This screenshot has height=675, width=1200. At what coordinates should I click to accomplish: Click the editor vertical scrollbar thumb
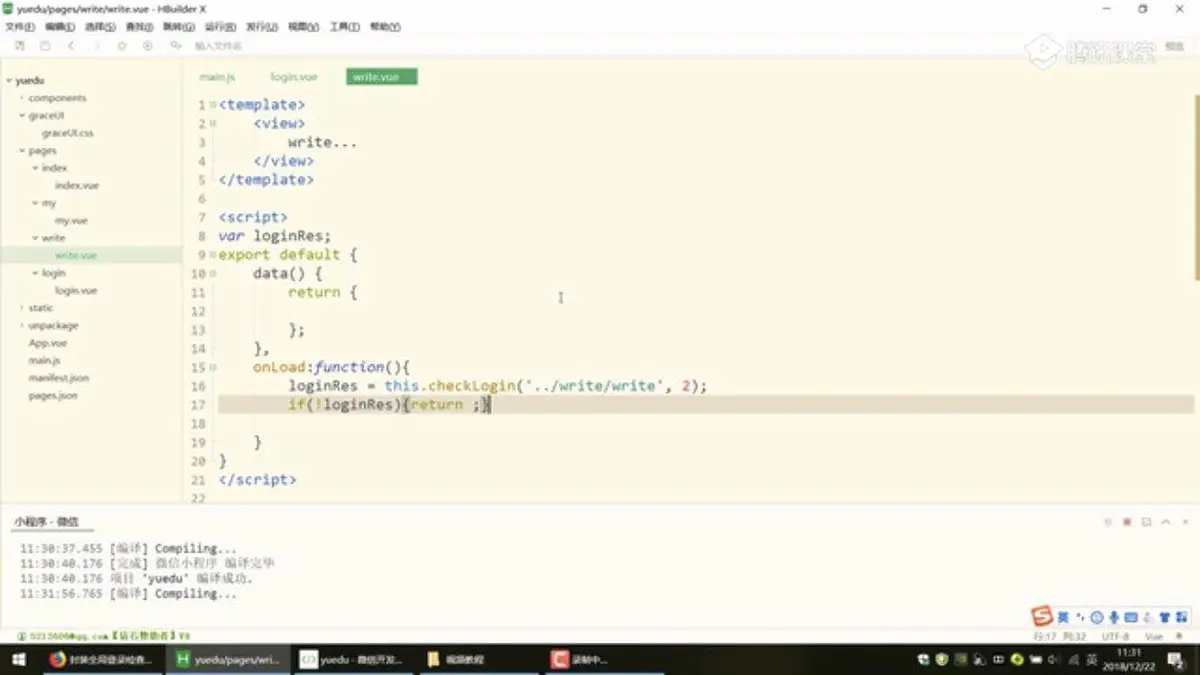tap(1197, 185)
